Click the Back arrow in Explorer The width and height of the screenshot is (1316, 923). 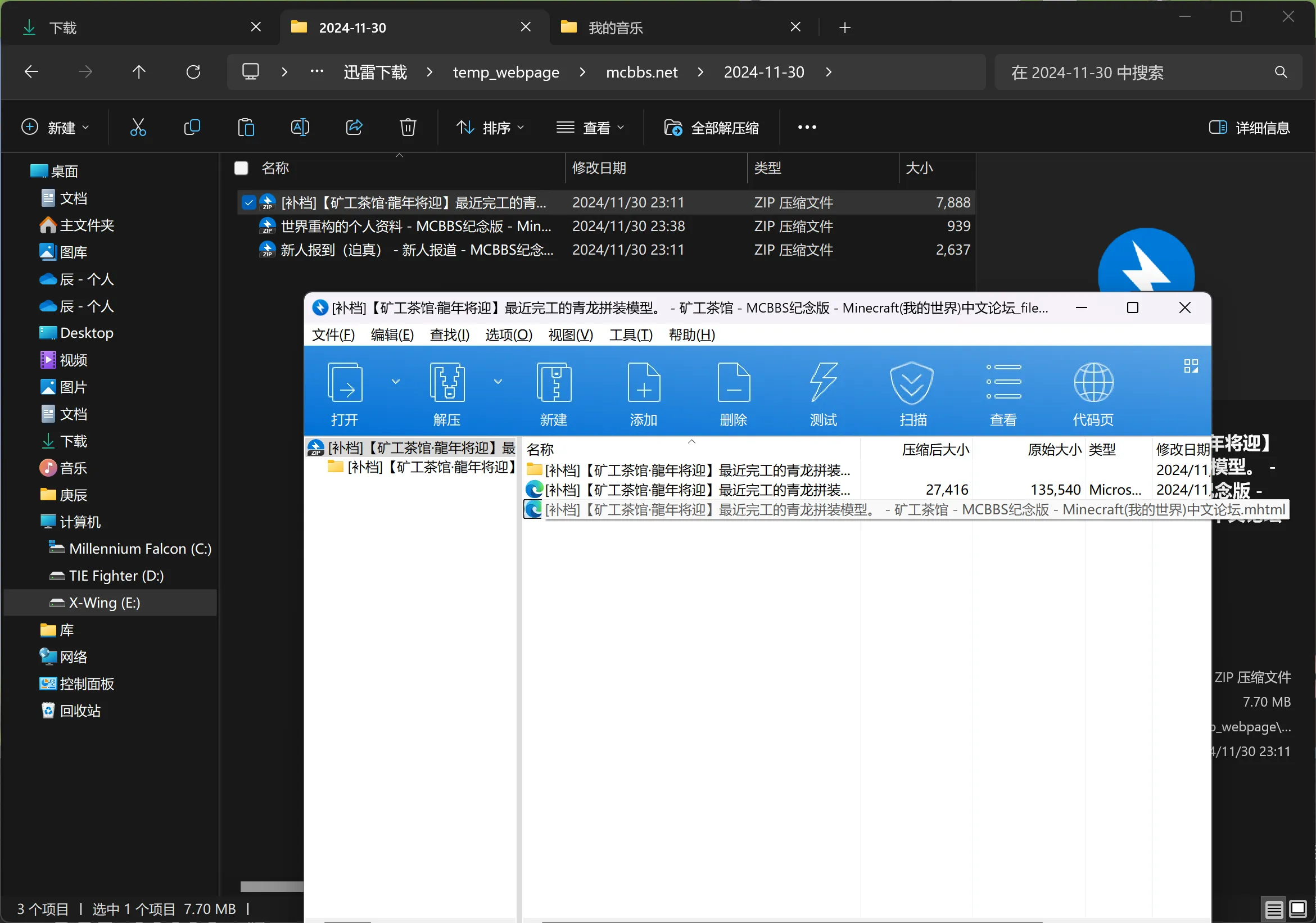point(31,71)
